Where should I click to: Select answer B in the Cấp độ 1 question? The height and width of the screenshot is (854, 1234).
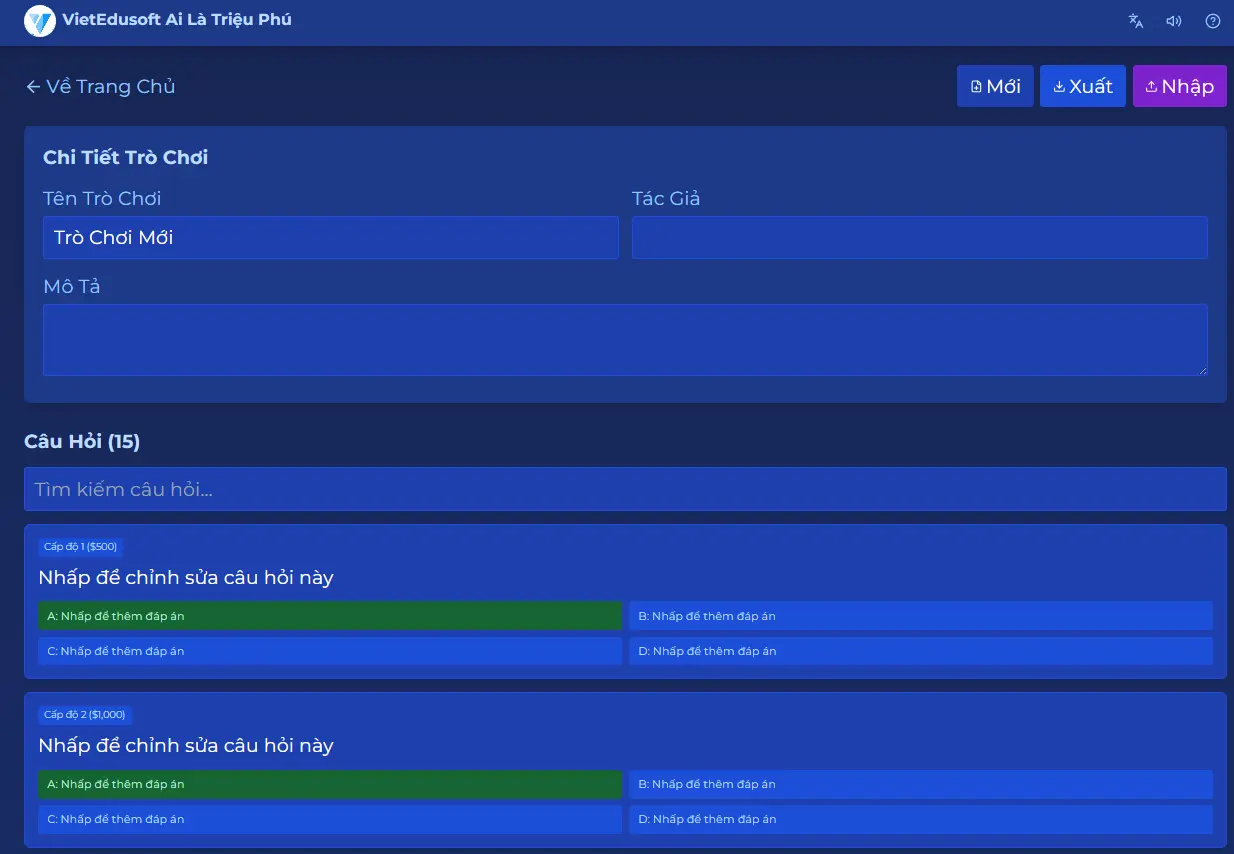tap(921, 616)
